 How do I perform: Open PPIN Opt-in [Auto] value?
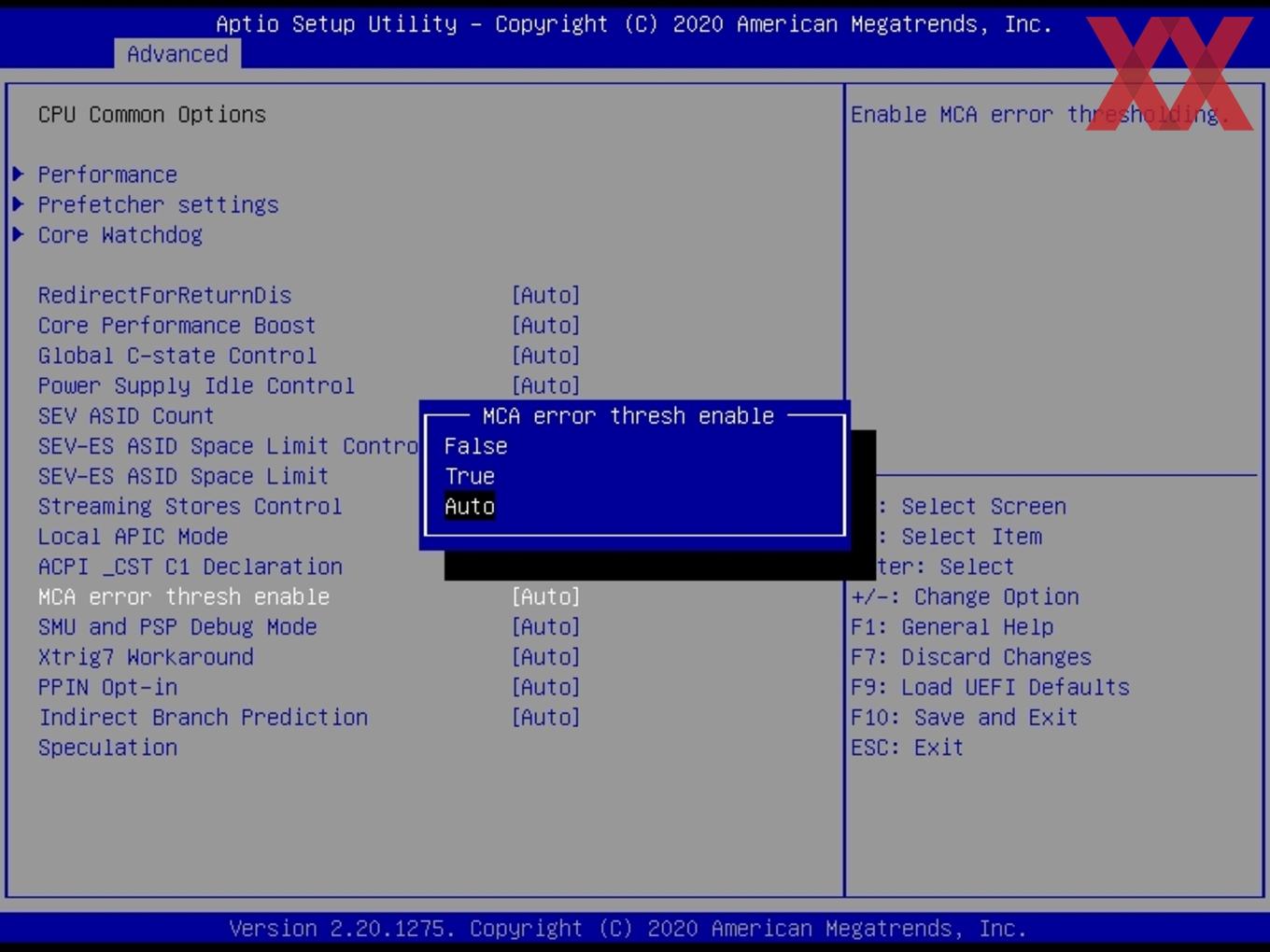click(545, 687)
